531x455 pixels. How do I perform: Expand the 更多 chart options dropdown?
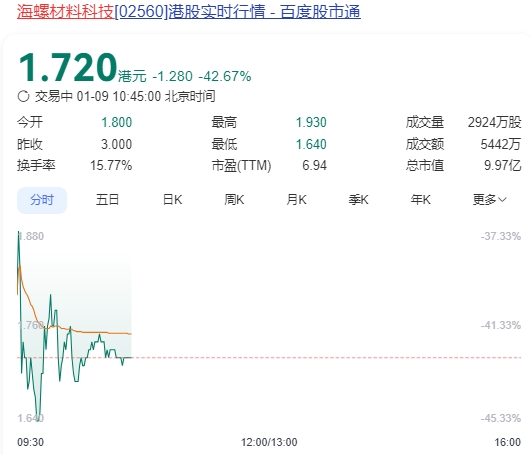[490, 200]
